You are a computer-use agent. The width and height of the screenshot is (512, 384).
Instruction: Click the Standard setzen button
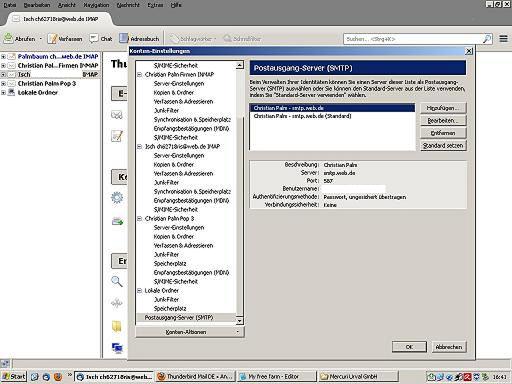pyautogui.click(x=443, y=146)
